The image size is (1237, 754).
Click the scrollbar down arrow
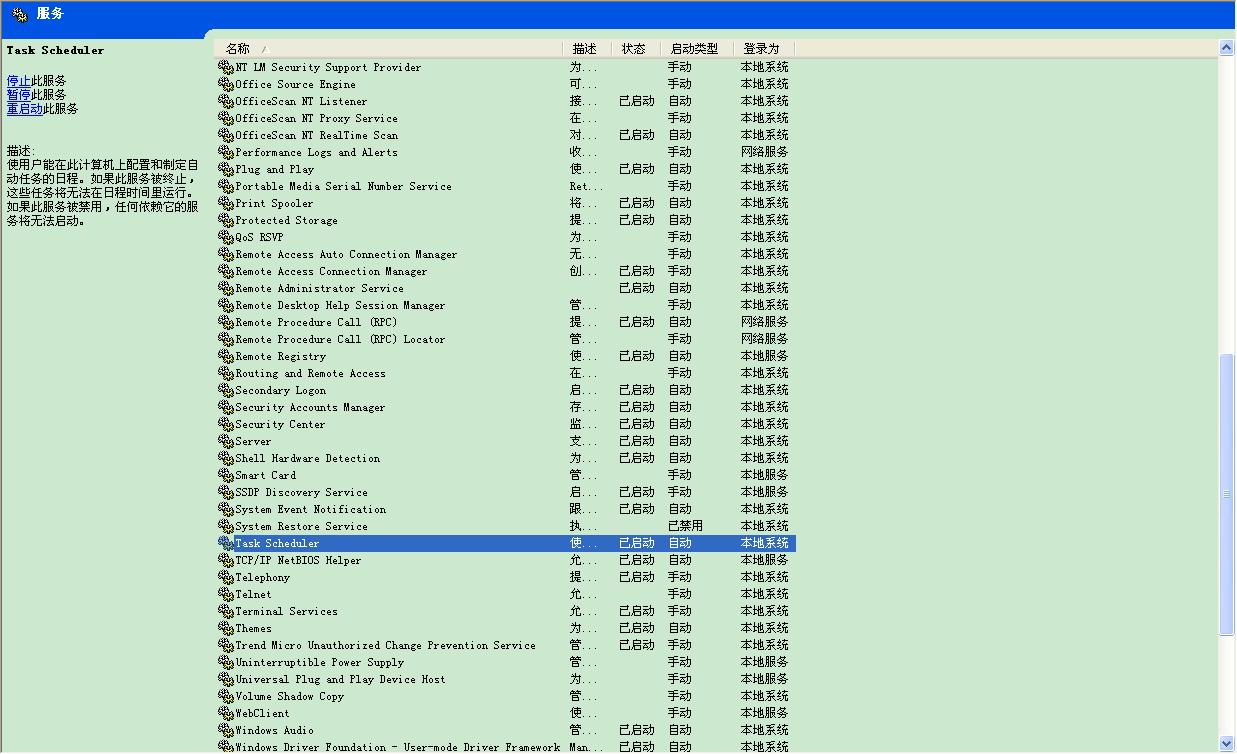pos(1227,743)
